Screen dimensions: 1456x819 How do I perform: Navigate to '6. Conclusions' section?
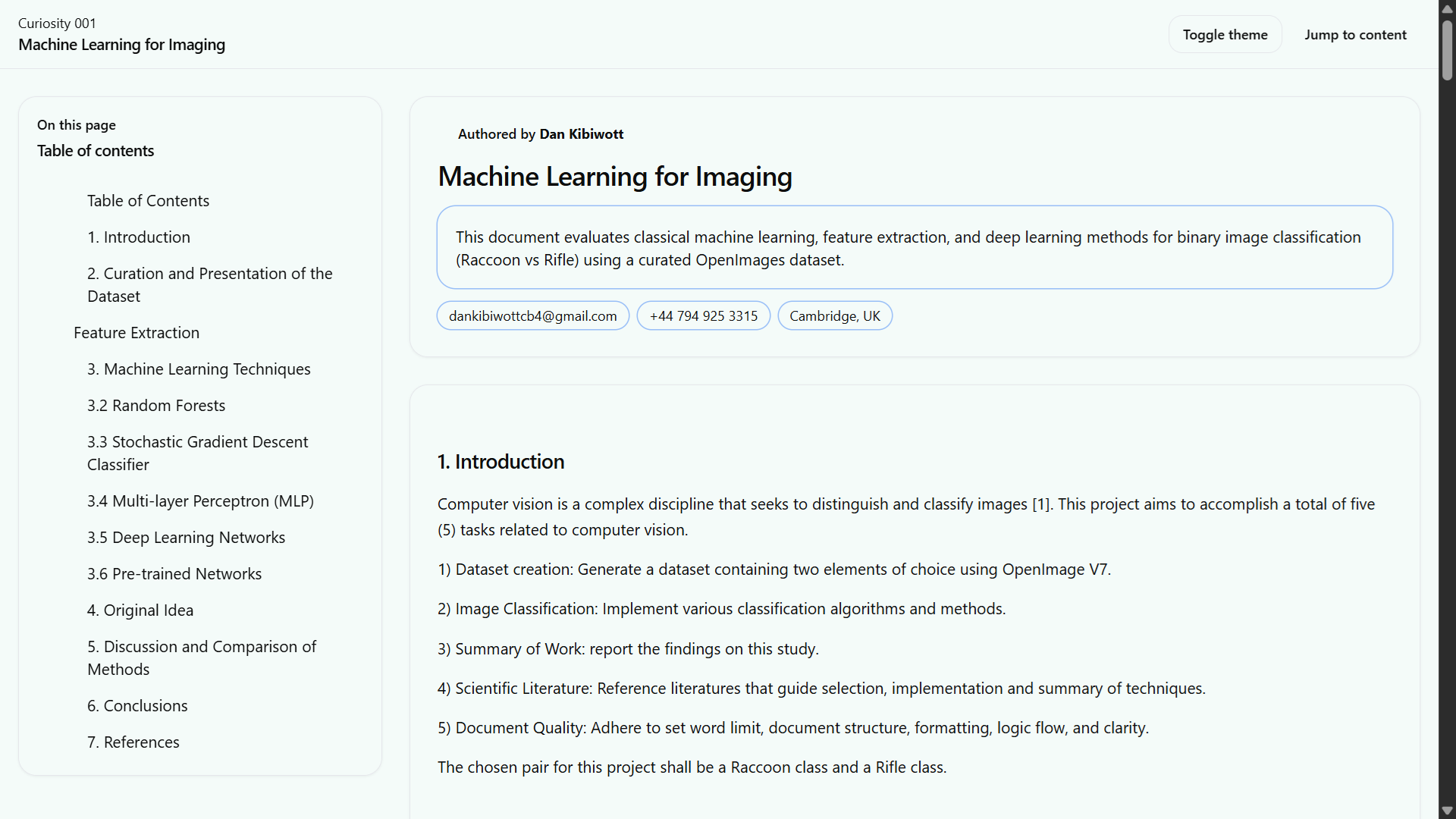click(137, 706)
